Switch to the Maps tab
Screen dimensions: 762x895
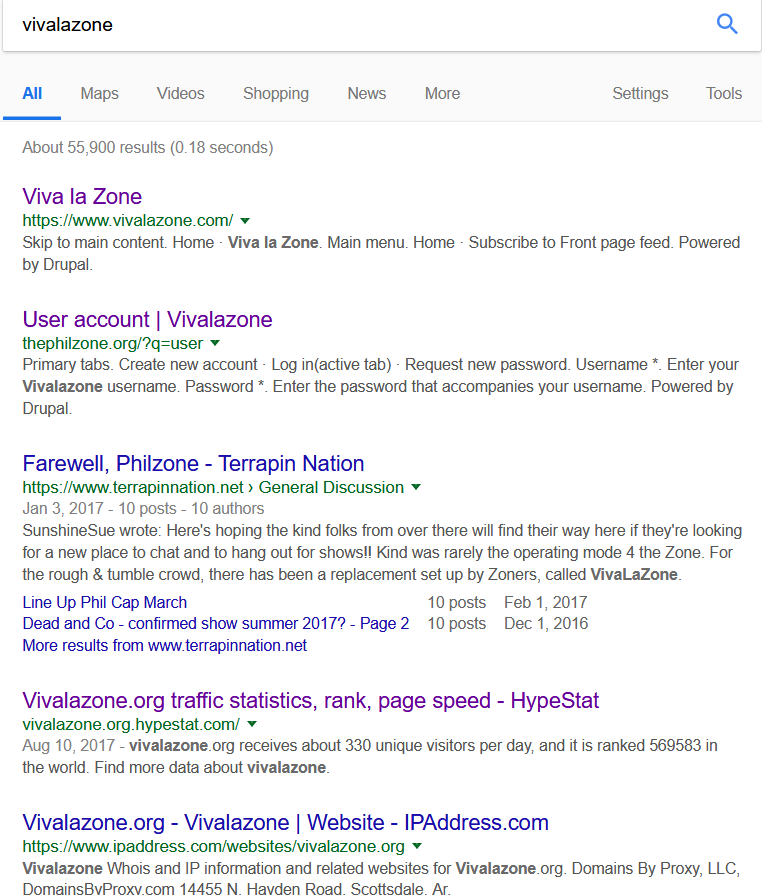pyautogui.click(x=99, y=94)
